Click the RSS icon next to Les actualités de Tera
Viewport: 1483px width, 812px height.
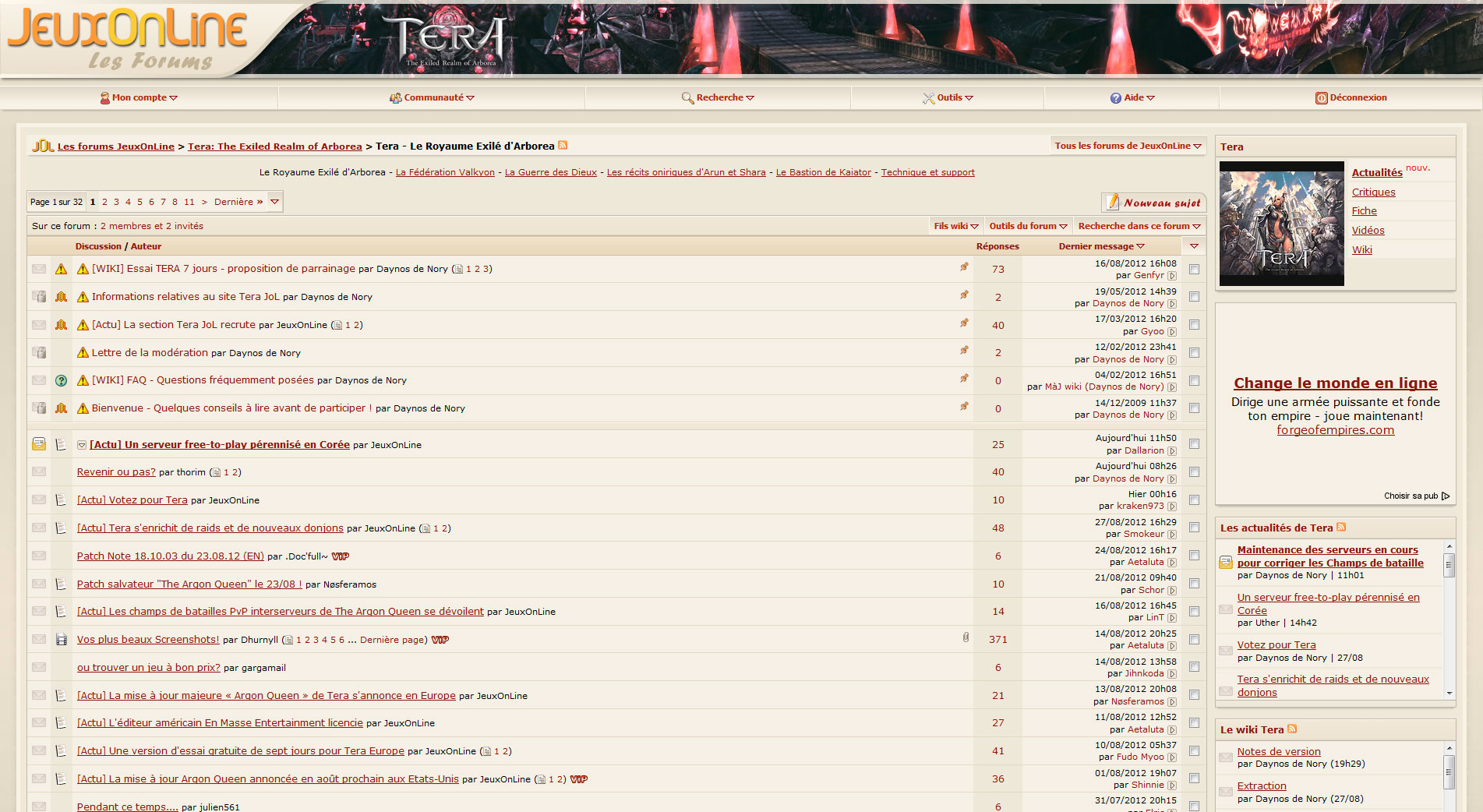pyautogui.click(x=1341, y=527)
